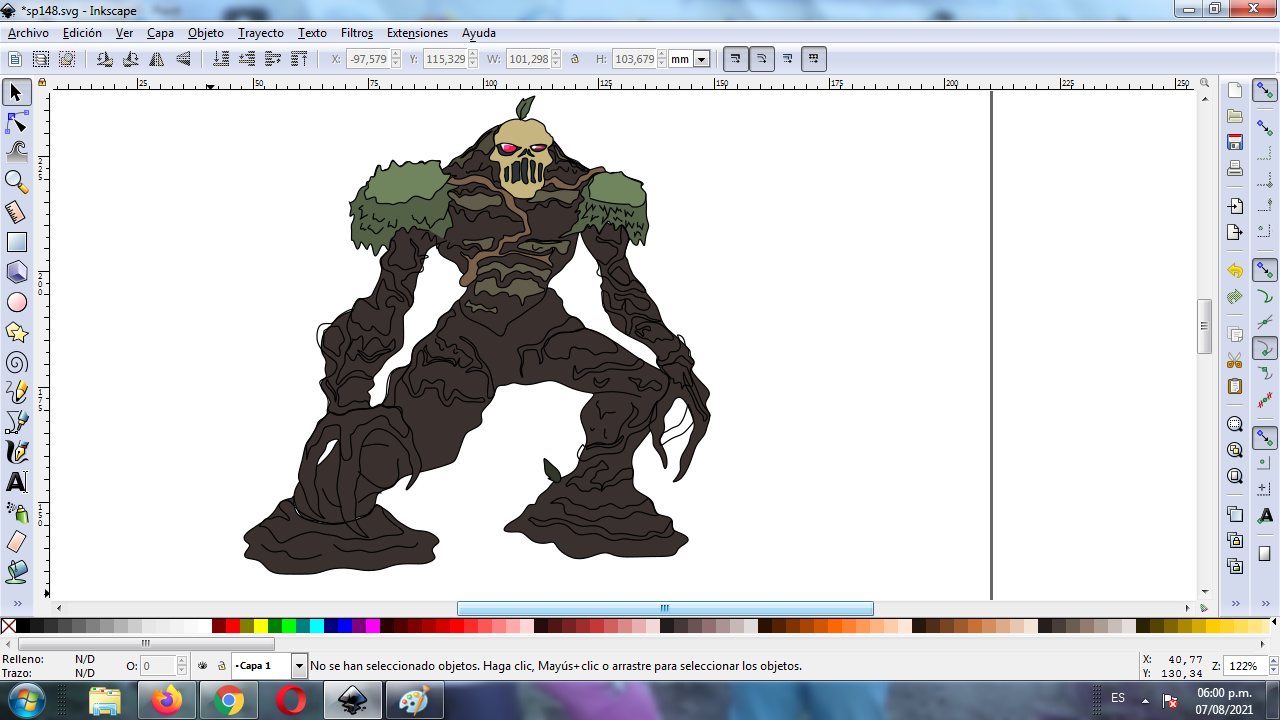
Task: Toggle snap to paths button
Action: 1265,297
